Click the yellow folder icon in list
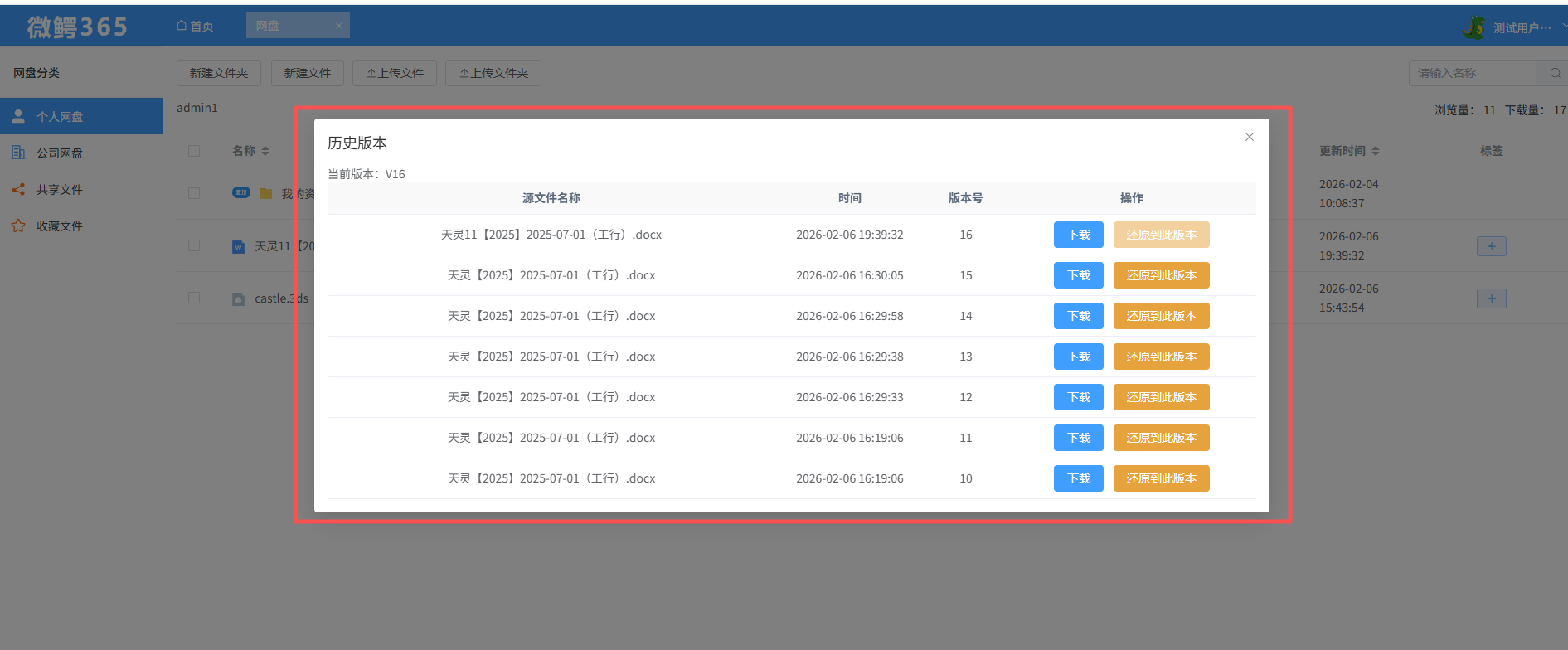This screenshot has height=650, width=1568. 265,193
